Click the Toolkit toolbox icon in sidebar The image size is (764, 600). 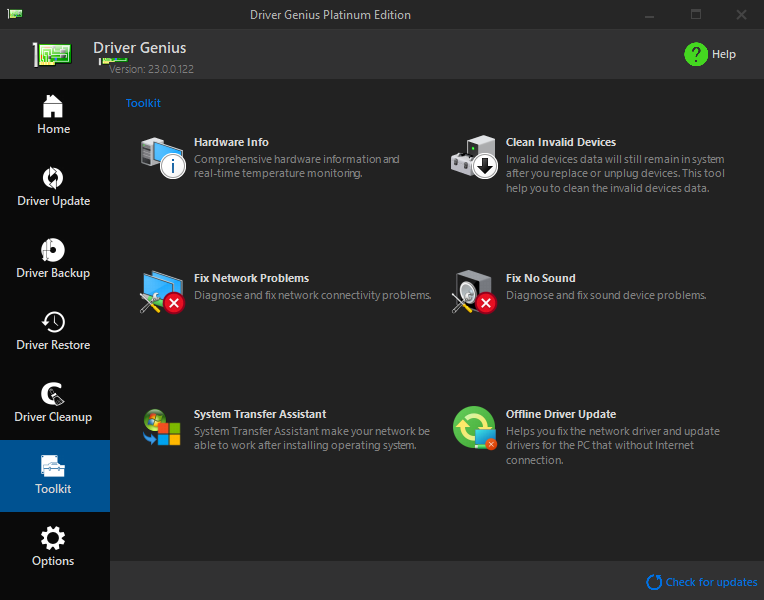pos(53,466)
